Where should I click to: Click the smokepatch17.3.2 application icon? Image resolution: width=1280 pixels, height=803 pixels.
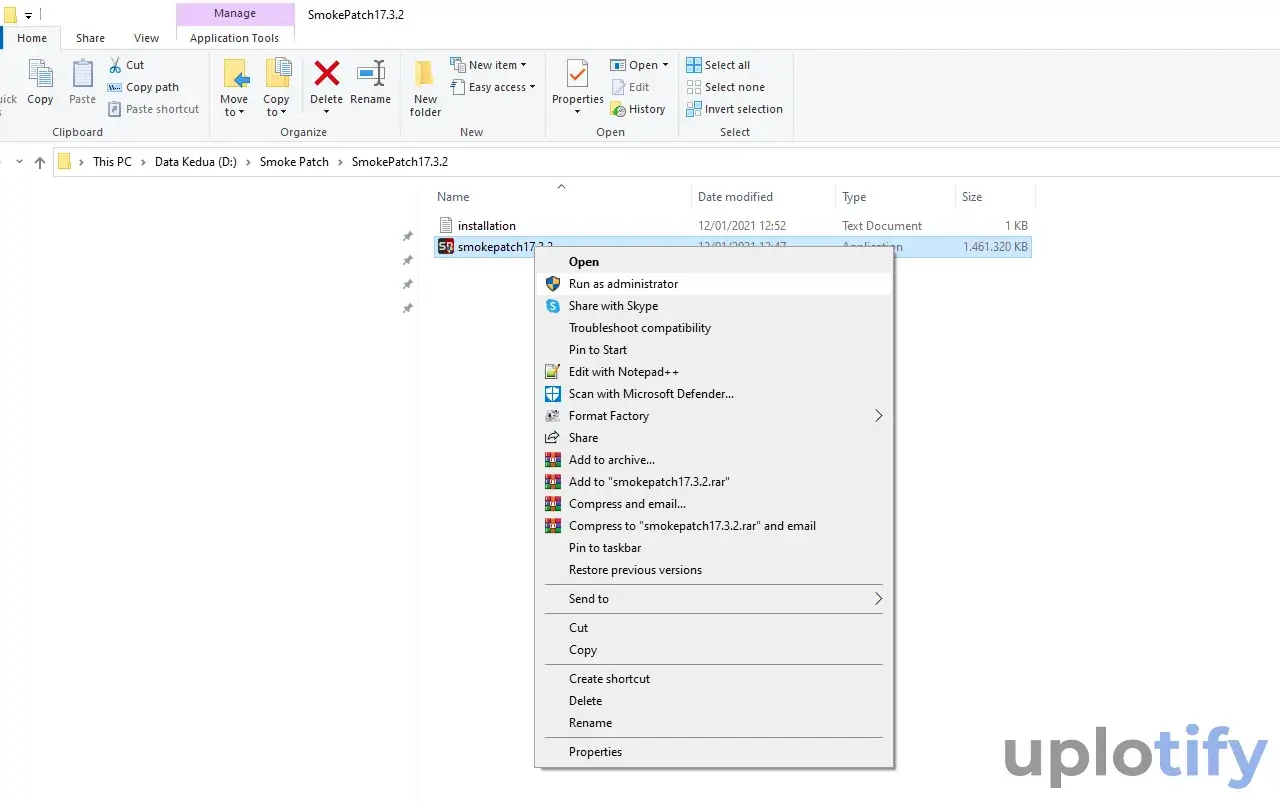[446, 247]
